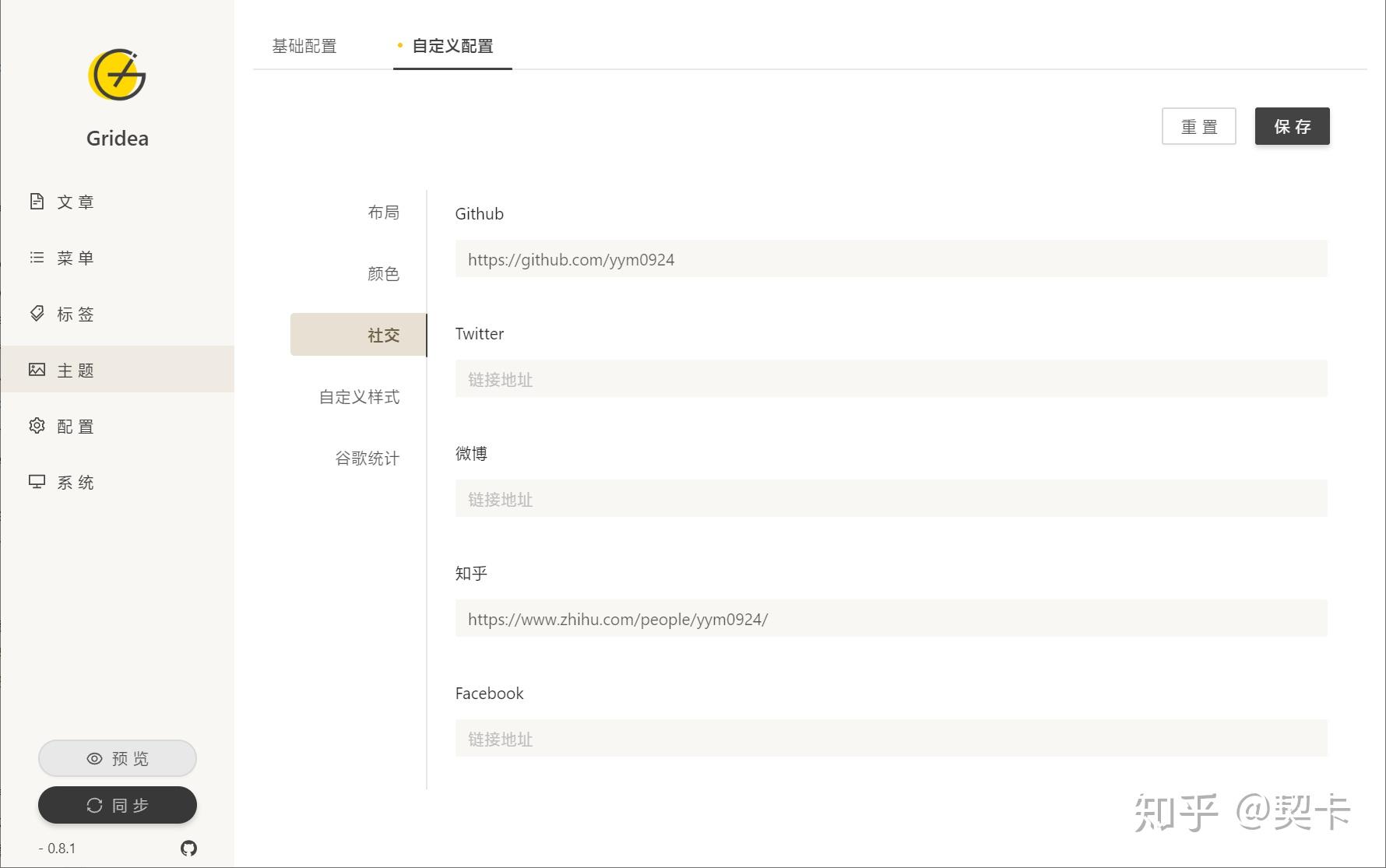Click the 预览 preview button
The width and height of the screenshot is (1386, 868).
[x=118, y=758]
